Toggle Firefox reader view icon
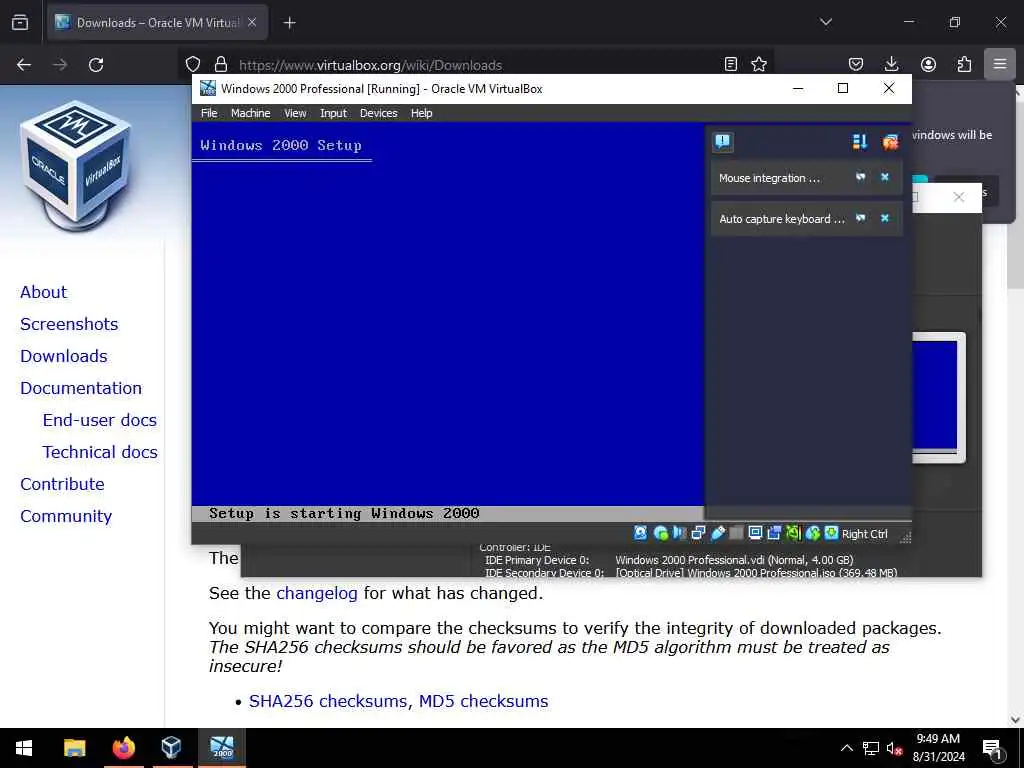This screenshot has height=768, width=1024. 731,64
